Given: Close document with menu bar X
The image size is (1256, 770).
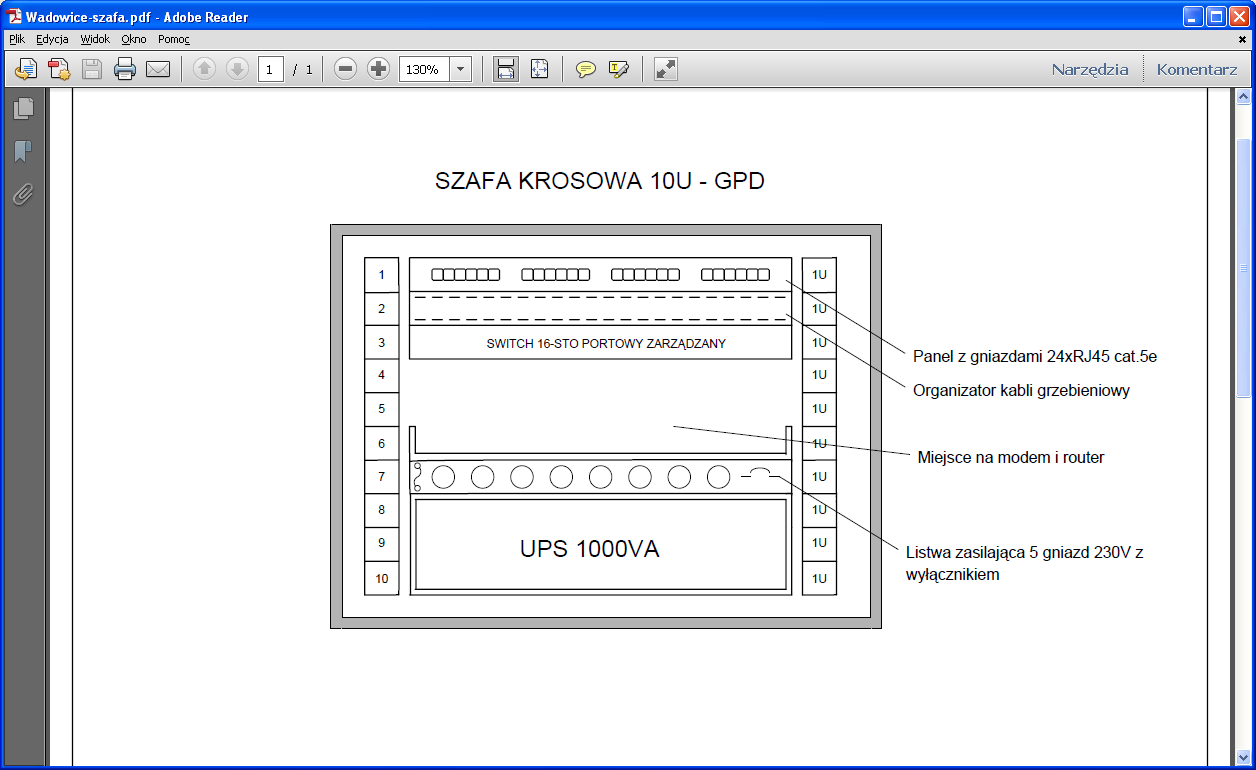Looking at the screenshot, I should pyautogui.click(x=1243, y=40).
